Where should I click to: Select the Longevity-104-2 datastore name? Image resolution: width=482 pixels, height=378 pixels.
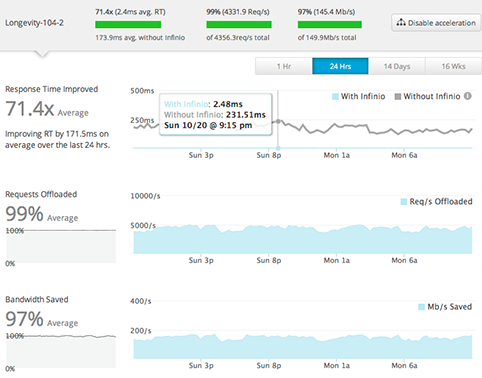[34, 23]
